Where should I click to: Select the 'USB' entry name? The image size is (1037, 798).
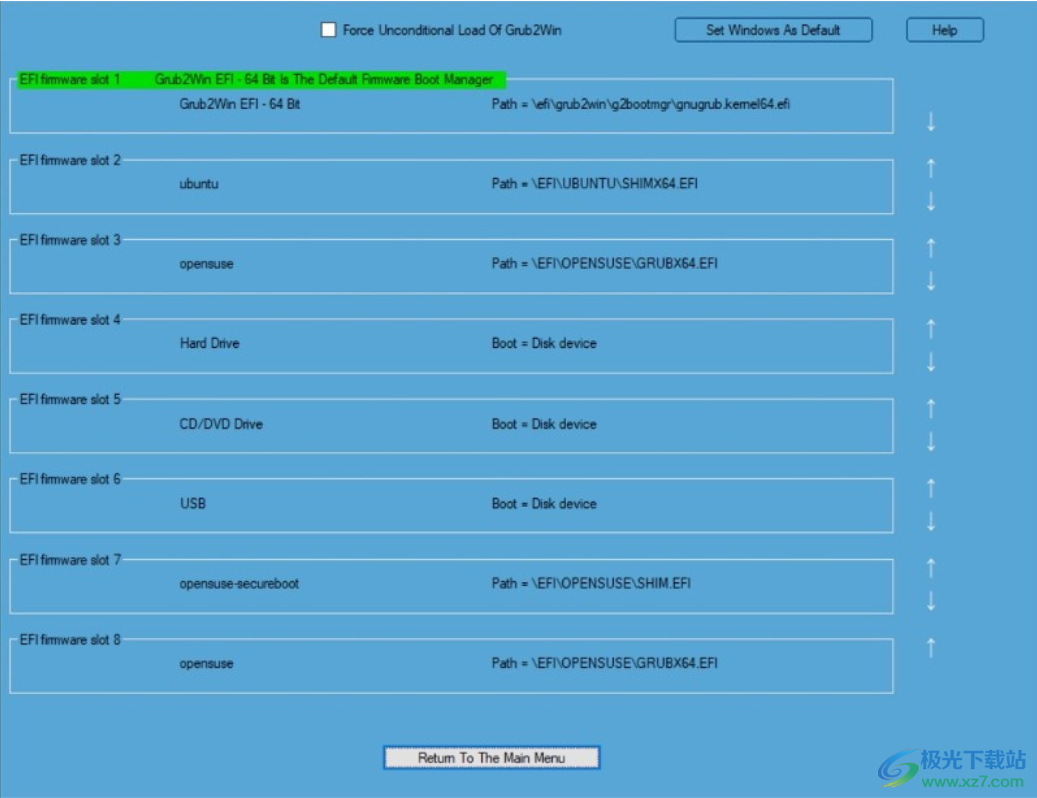[192, 504]
